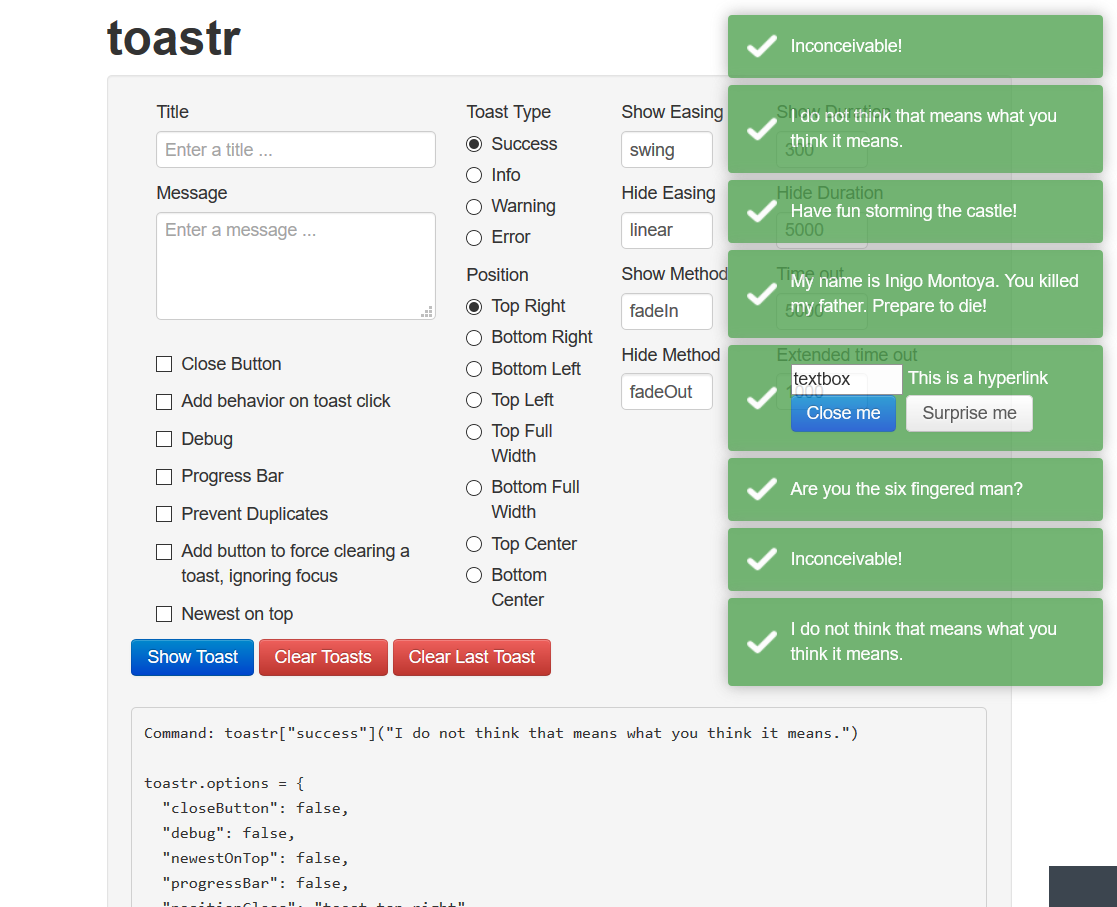
Task: Click the Clear Toasts button
Action: tap(323, 657)
